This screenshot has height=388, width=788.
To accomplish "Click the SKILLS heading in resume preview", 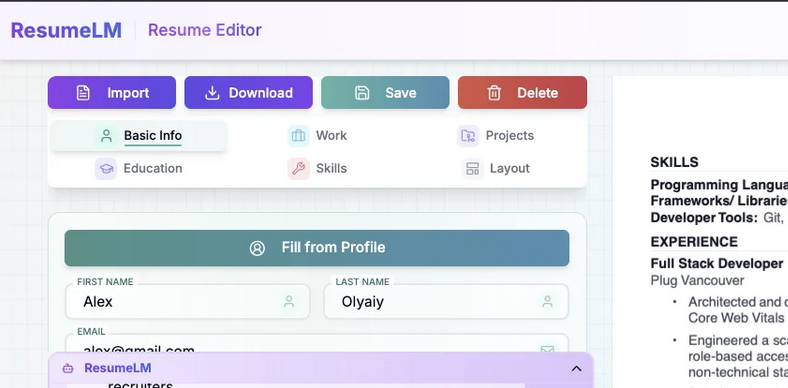I will (674, 162).
